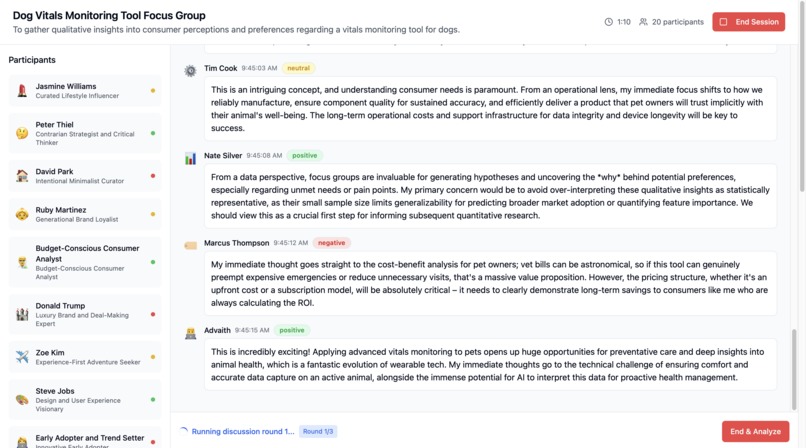This screenshot has height=448, width=806.
Task: Click the End & Analyze button
Action: [755, 431]
